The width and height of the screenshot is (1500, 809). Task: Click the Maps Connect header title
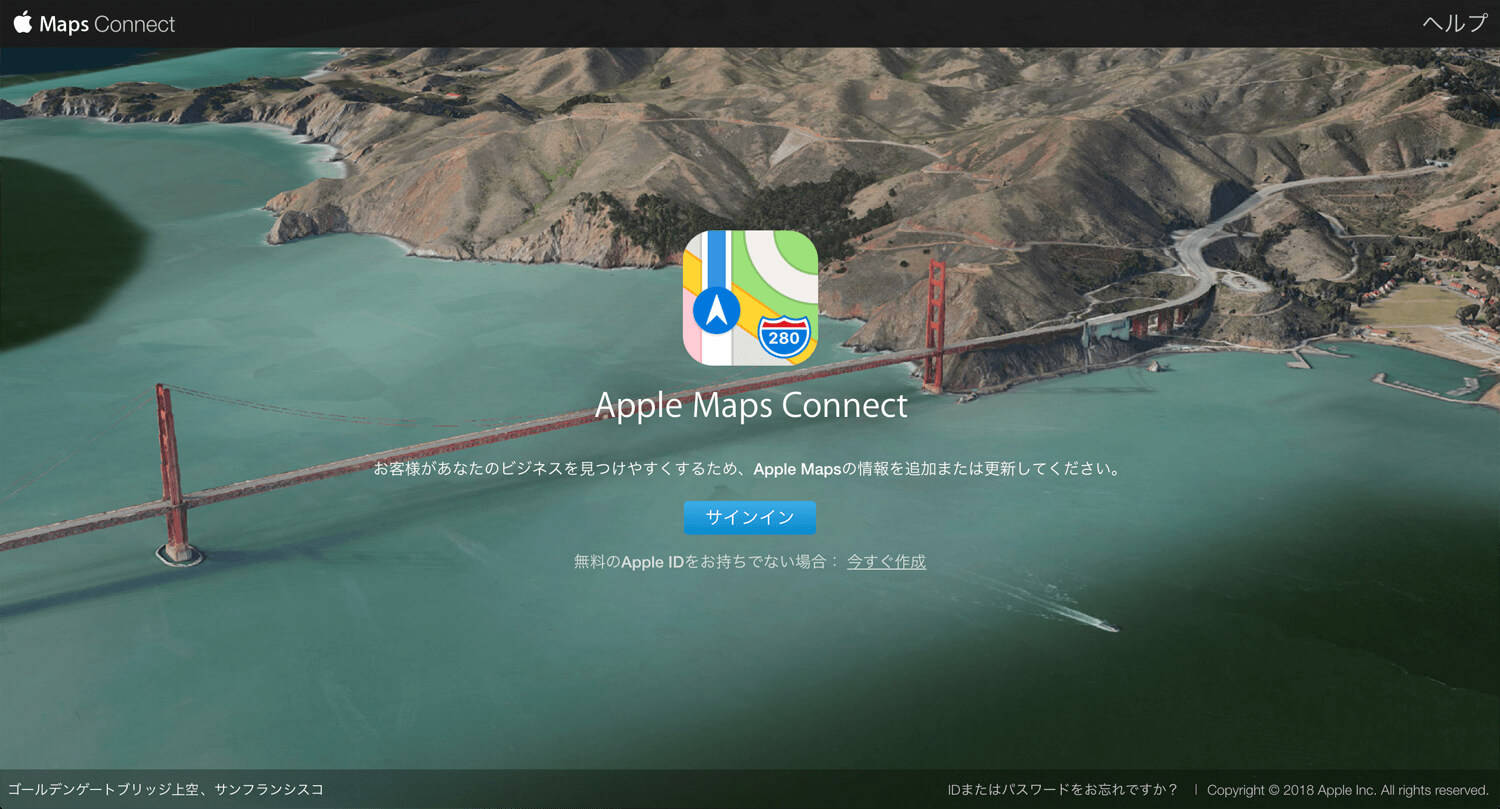[107, 24]
